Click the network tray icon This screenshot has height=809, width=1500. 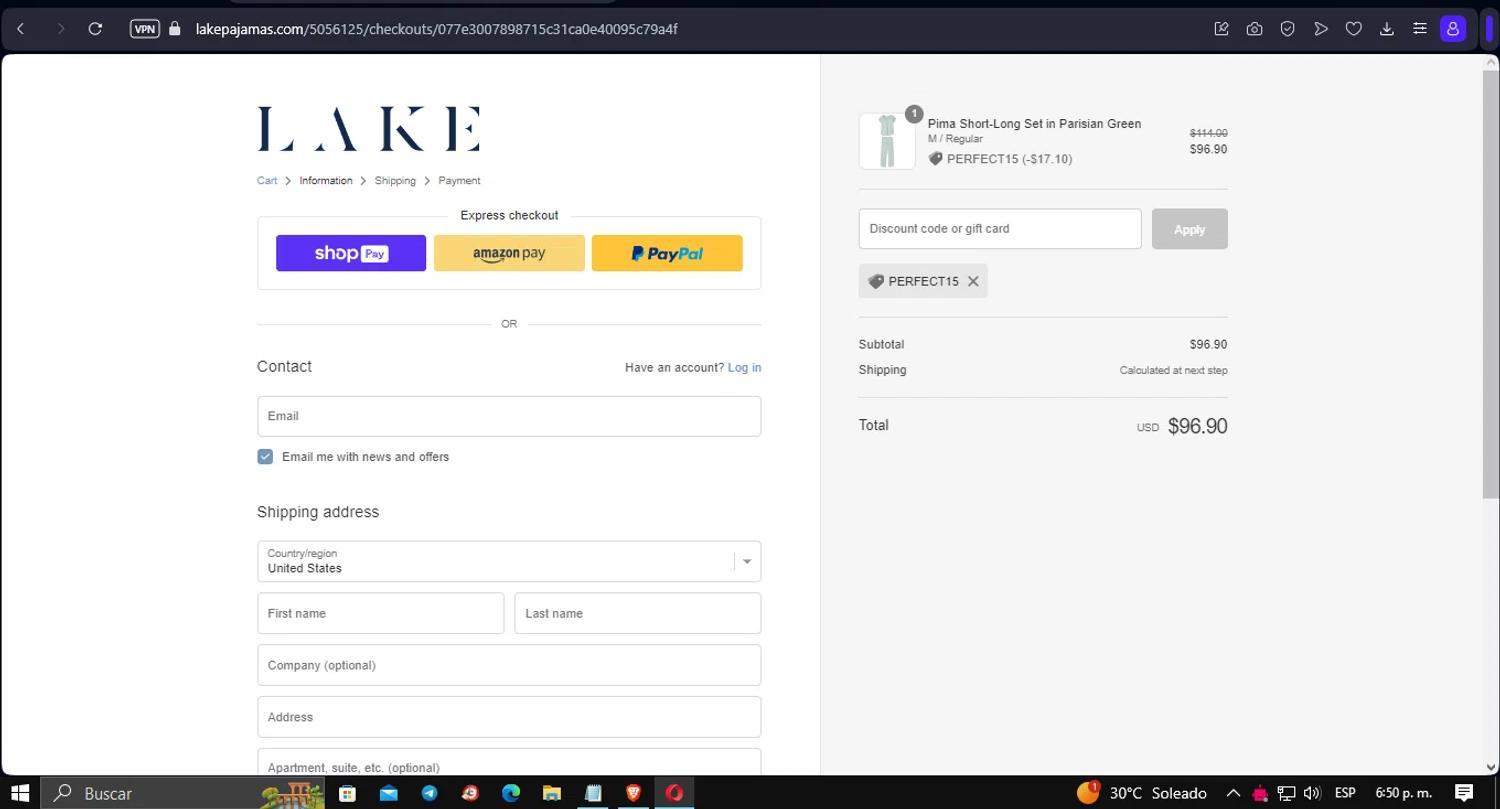tap(1287, 793)
